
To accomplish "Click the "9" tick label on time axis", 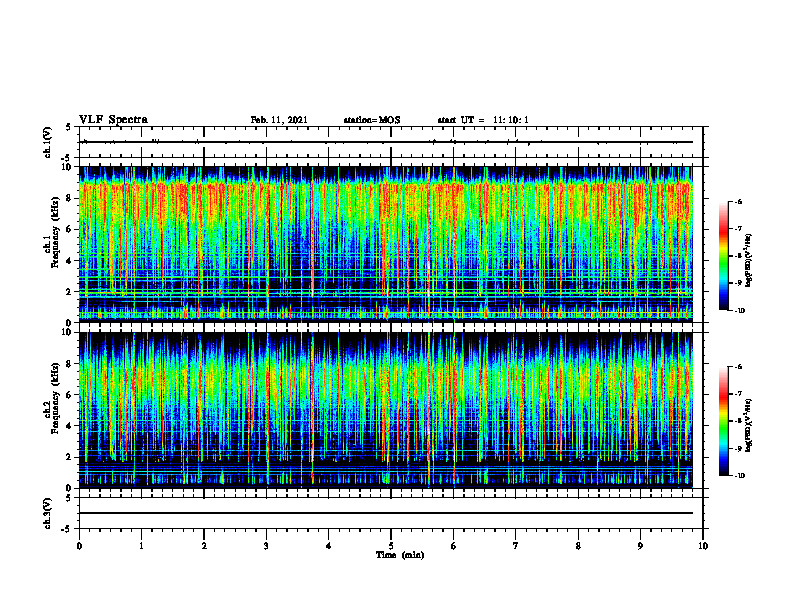I will [x=640, y=546].
